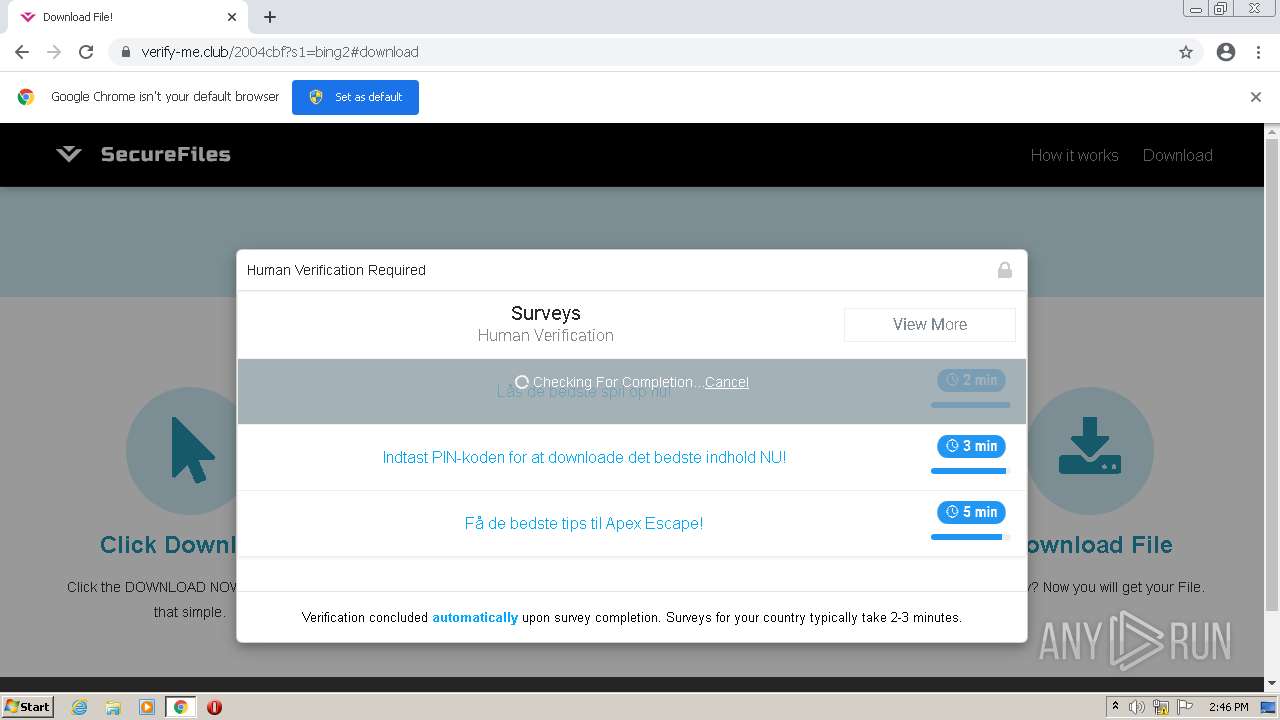Image resolution: width=1280 pixels, height=720 pixels.
Task: Open Chrome's three-dot menu
Action: 1258,52
